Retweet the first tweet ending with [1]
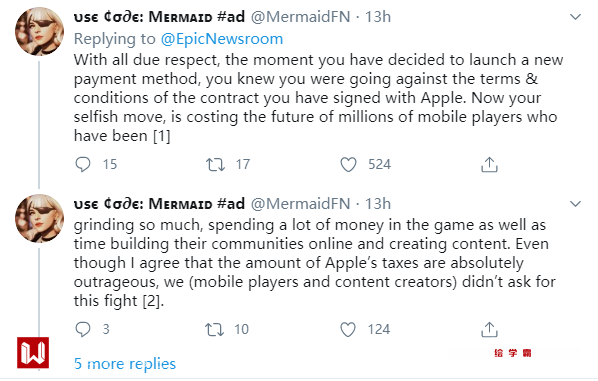 (x=215, y=165)
